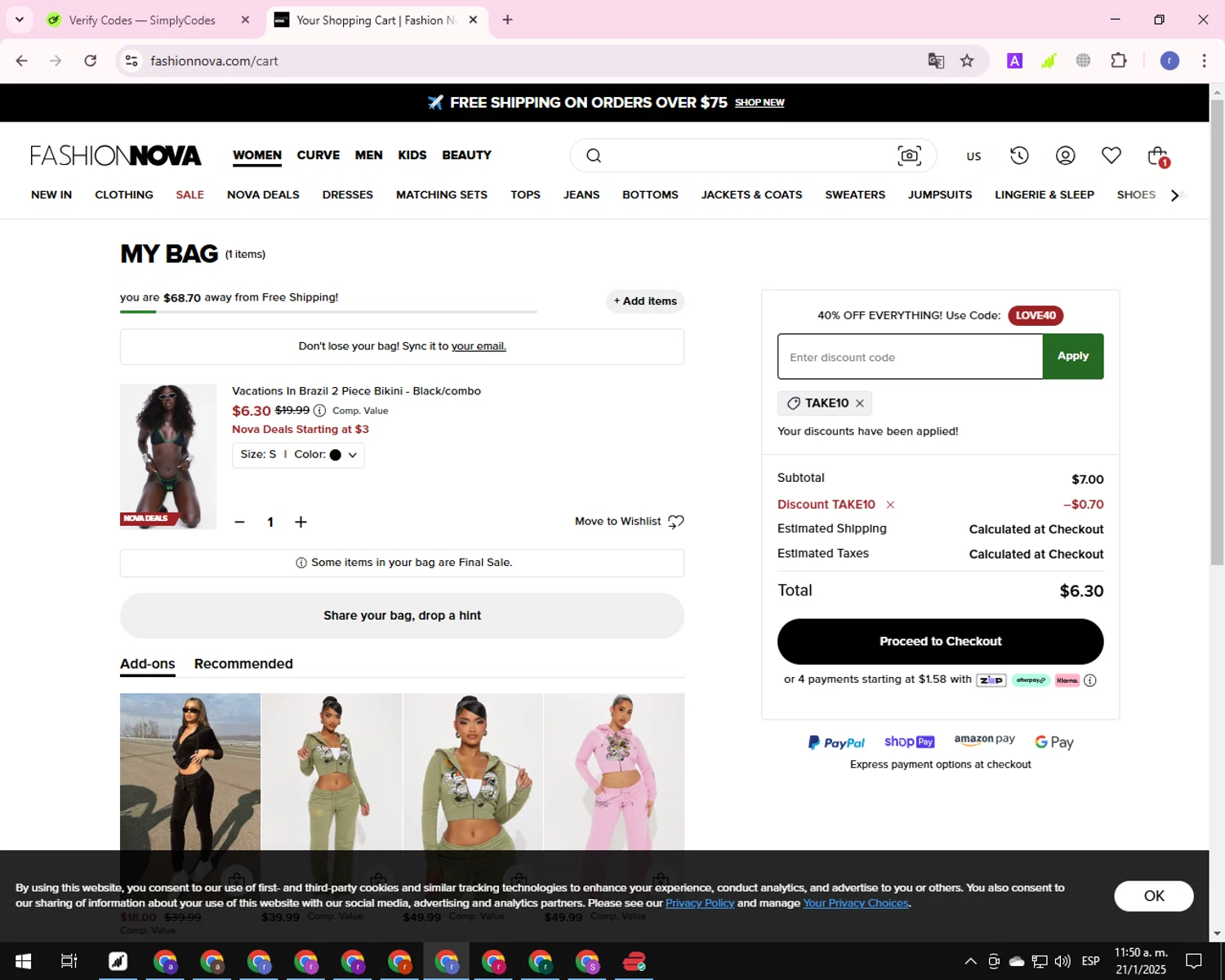Remove TAKE10 tag with its X
The width and height of the screenshot is (1225, 980).
pyautogui.click(x=860, y=403)
